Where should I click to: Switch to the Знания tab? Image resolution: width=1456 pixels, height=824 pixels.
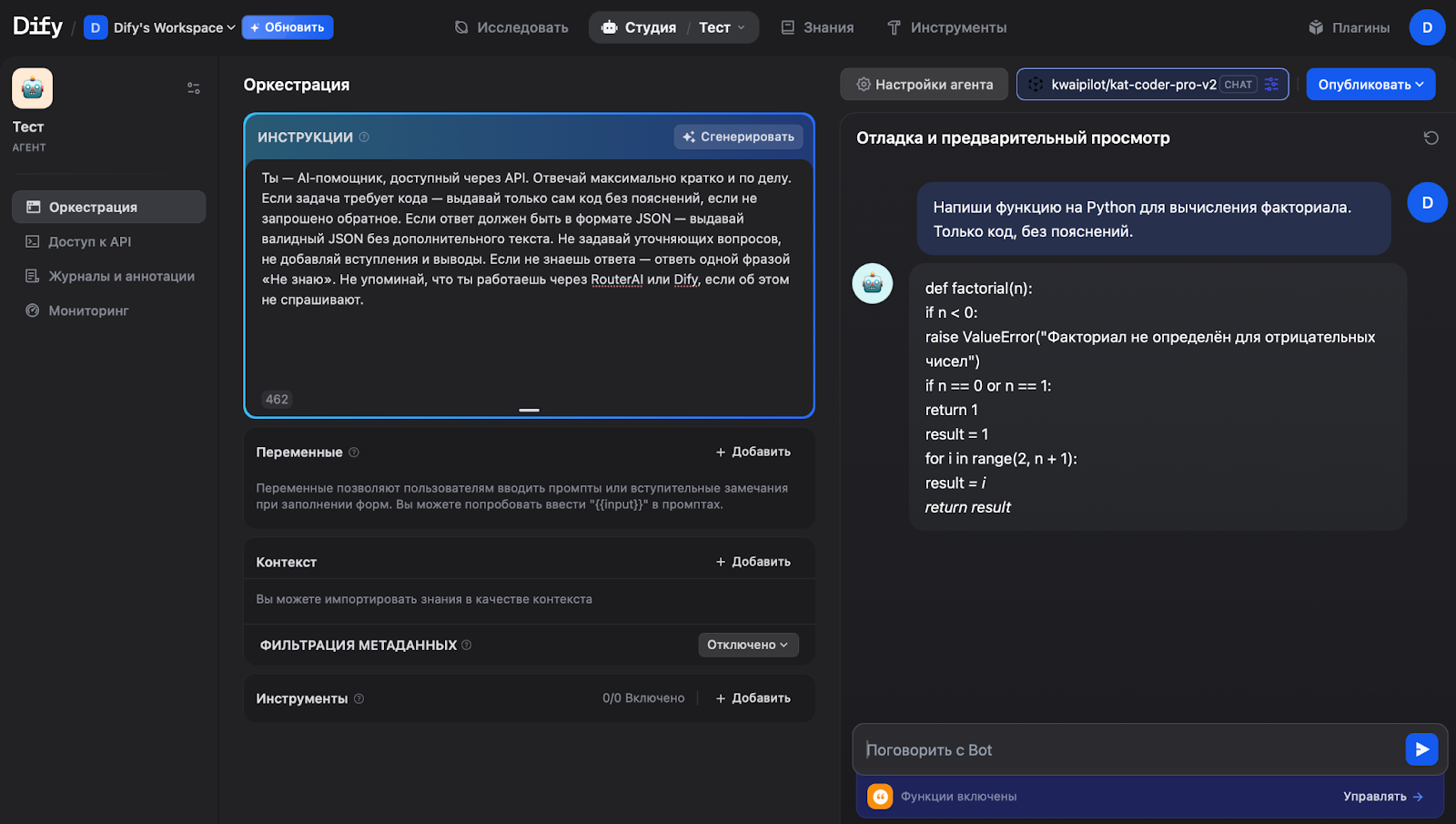(816, 27)
